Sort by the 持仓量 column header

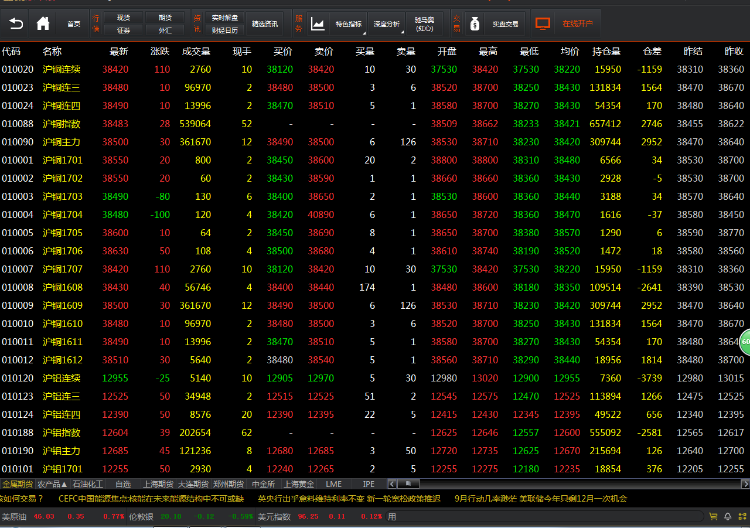point(606,52)
